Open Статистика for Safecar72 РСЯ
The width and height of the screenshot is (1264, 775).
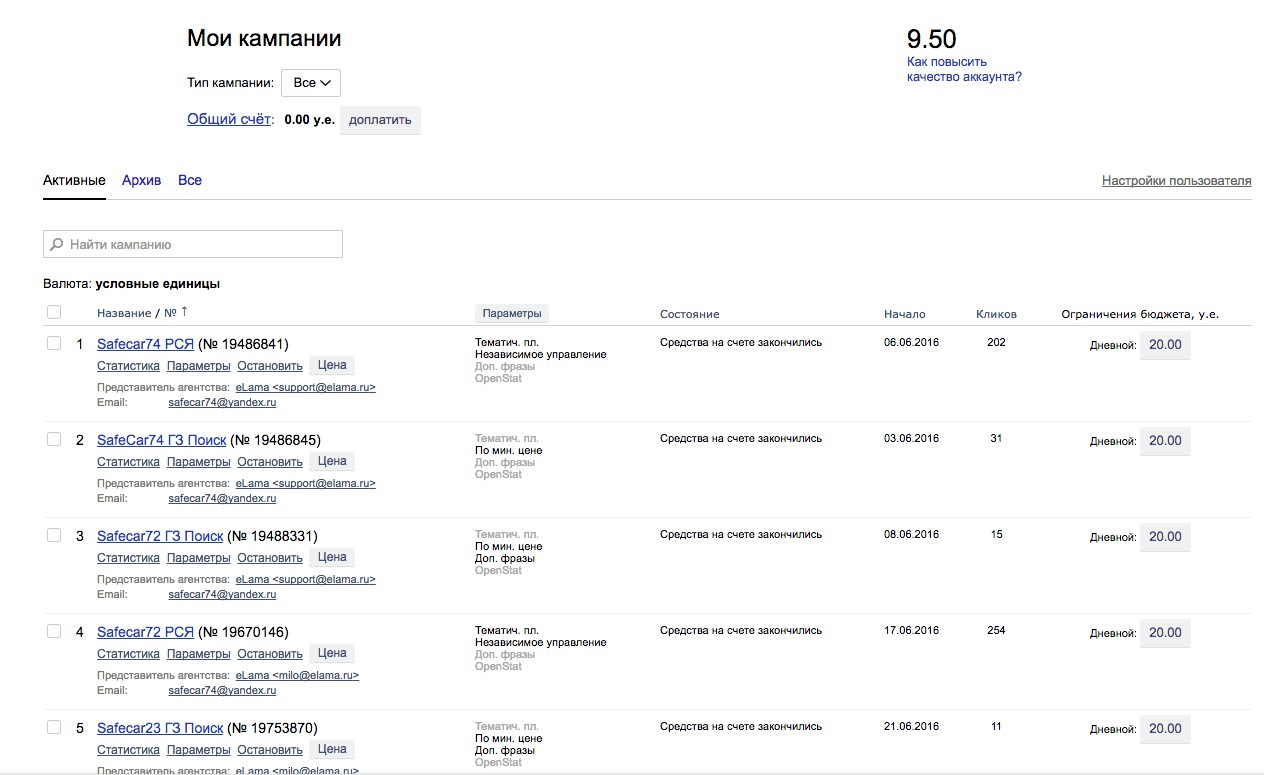(x=128, y=654)
